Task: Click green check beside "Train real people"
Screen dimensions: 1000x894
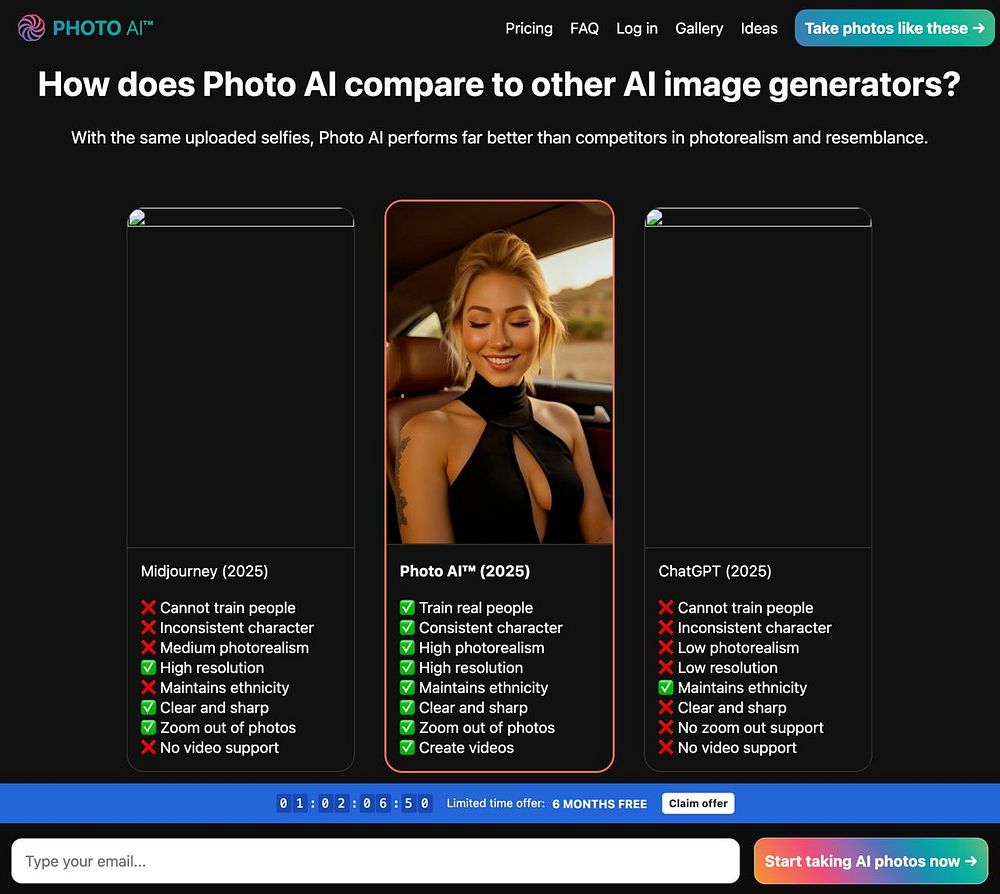Action: pos(407,607)
